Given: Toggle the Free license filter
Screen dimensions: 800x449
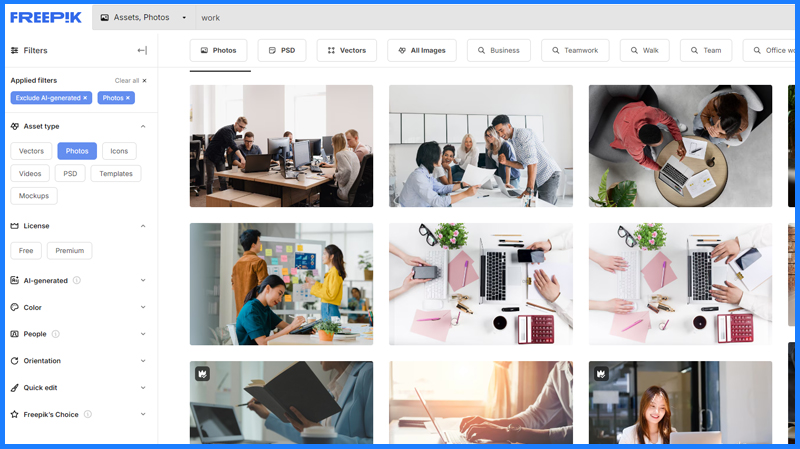Looking at the screenshot, I should [26, 251].
